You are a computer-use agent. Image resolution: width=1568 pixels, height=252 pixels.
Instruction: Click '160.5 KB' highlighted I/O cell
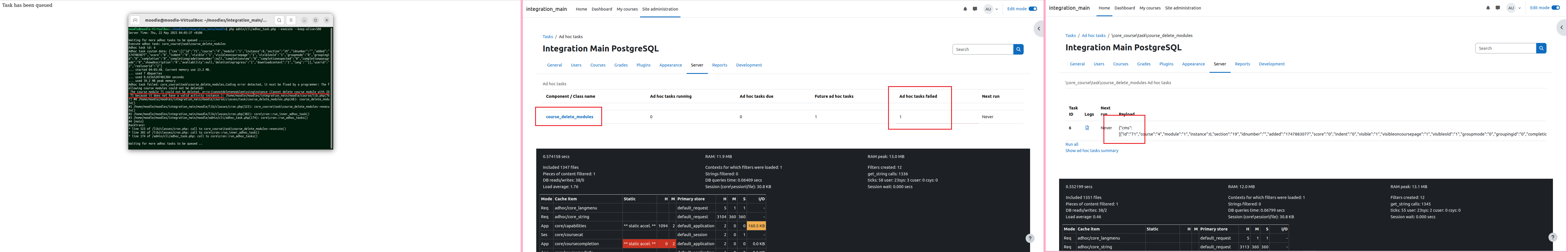coord(756,226)
